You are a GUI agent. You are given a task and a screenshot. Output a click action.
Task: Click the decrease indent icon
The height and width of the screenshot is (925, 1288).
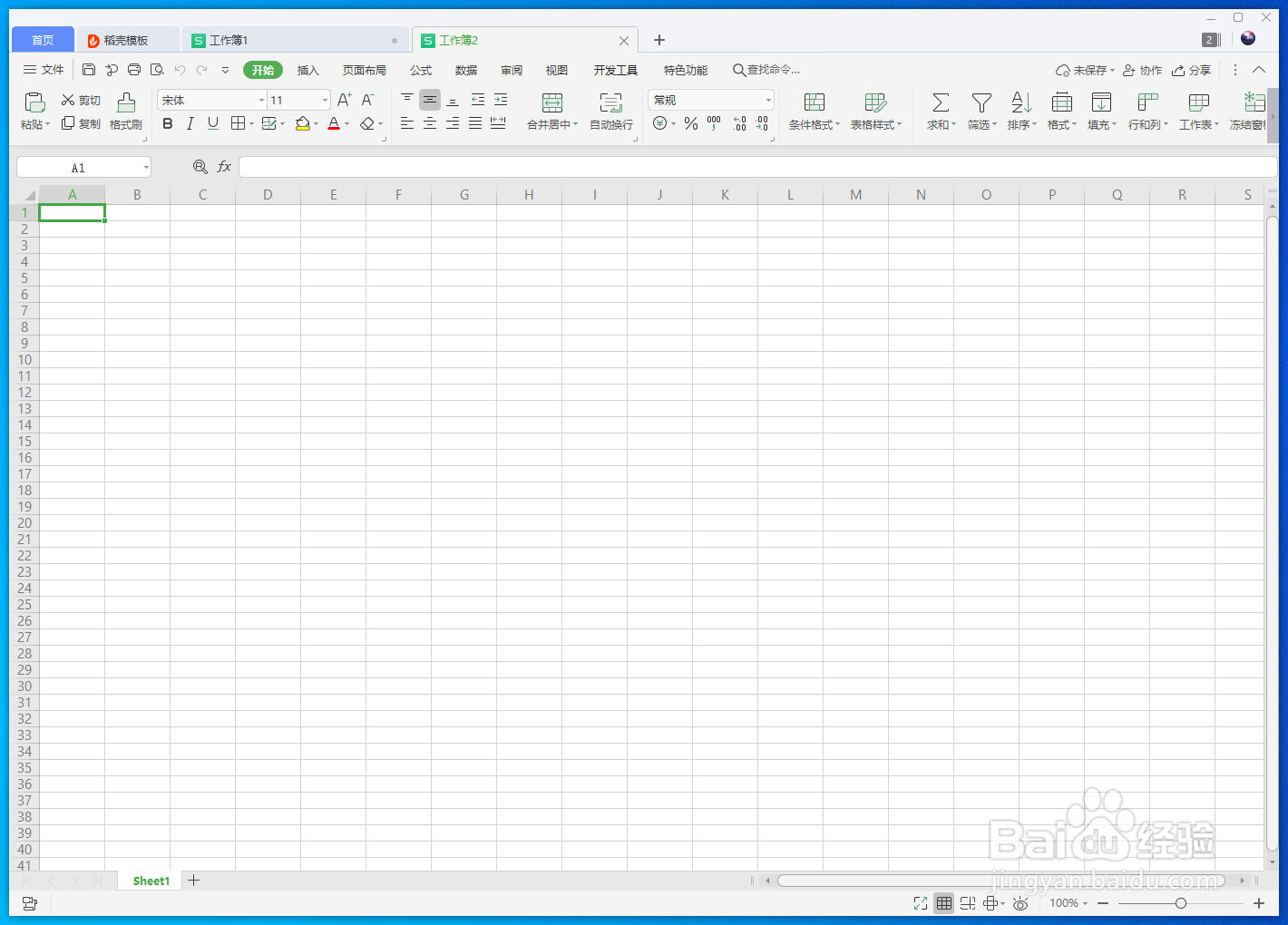pos(478,100)
